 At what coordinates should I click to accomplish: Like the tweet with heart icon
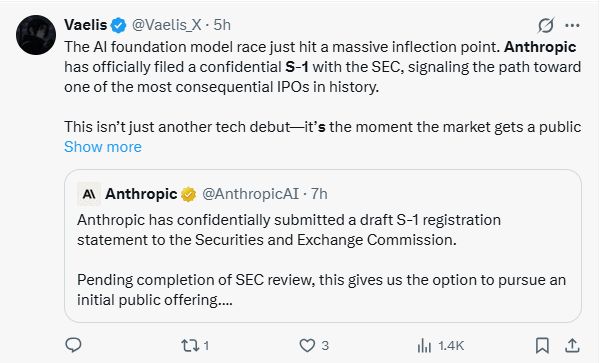click(x=307, y=345)
